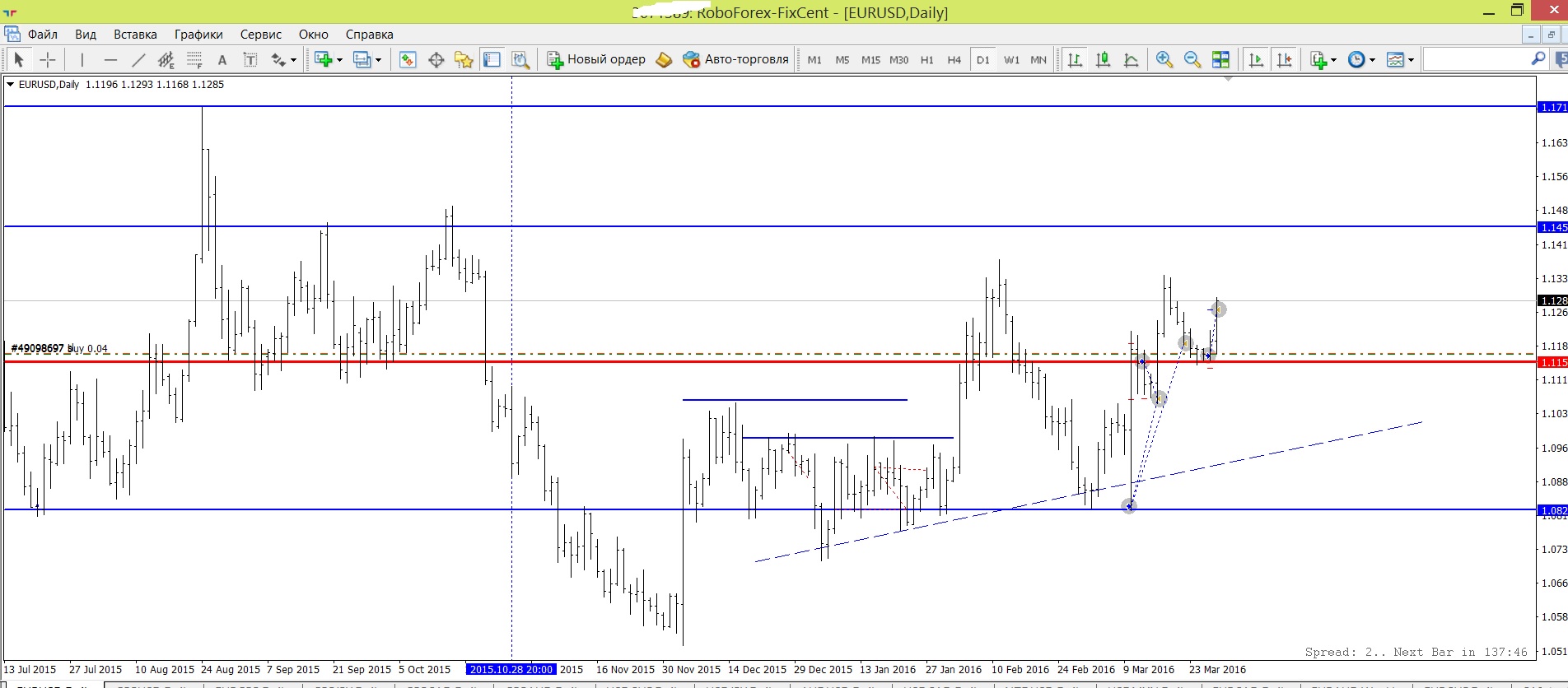Open the Файл menu

[43, 35]
